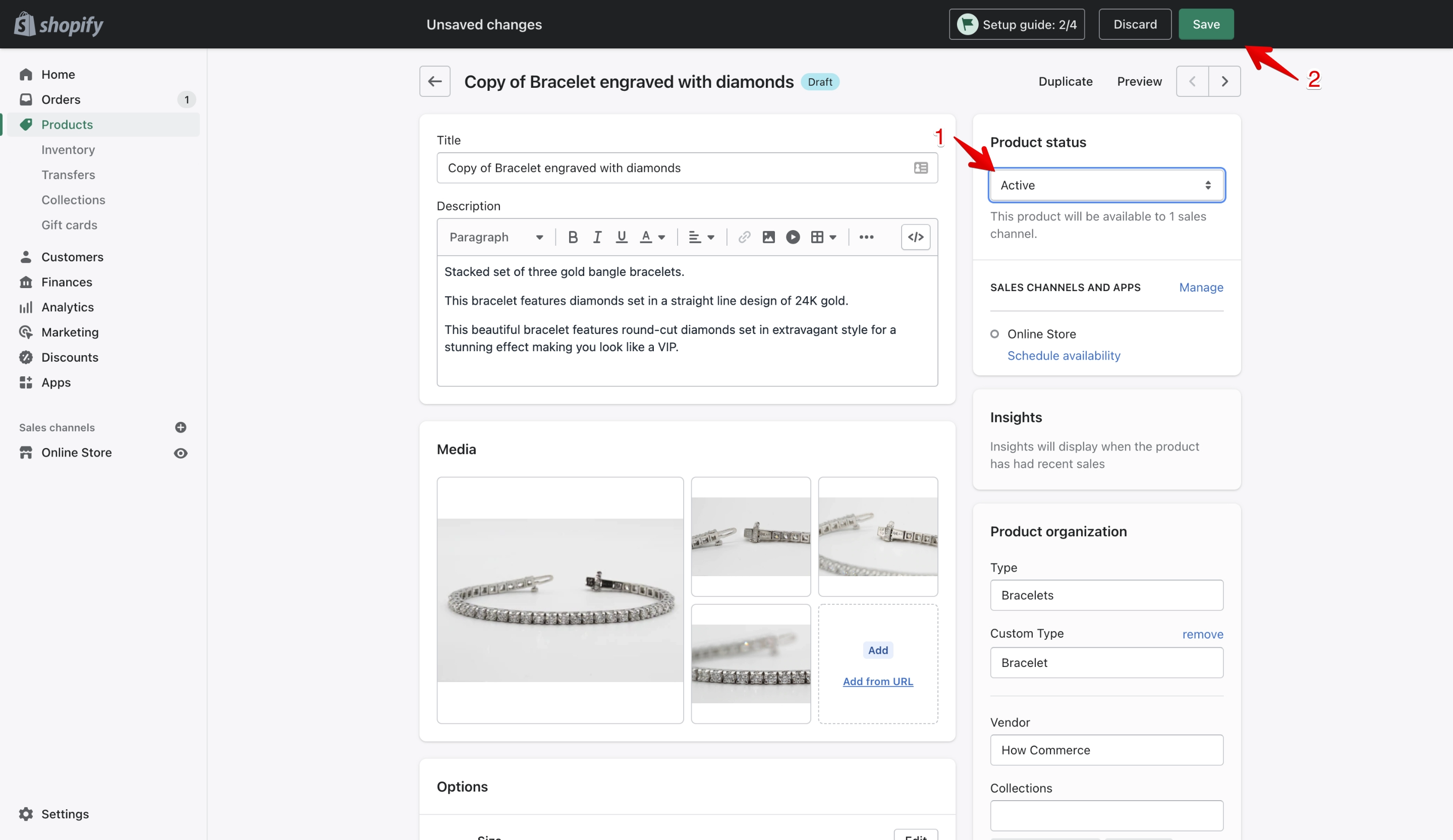Screen dimensions: 1453x840
Task: Open Inventory submenu item
Action: pos(68,150)
